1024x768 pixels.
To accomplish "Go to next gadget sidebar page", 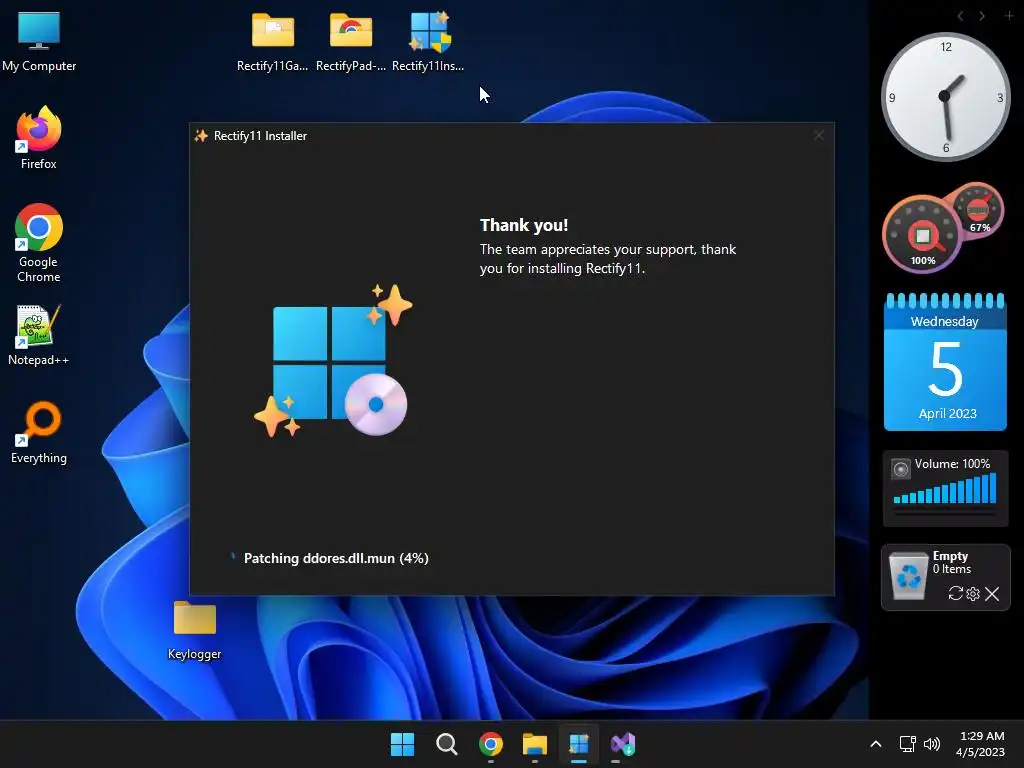I will click(982, 16).
